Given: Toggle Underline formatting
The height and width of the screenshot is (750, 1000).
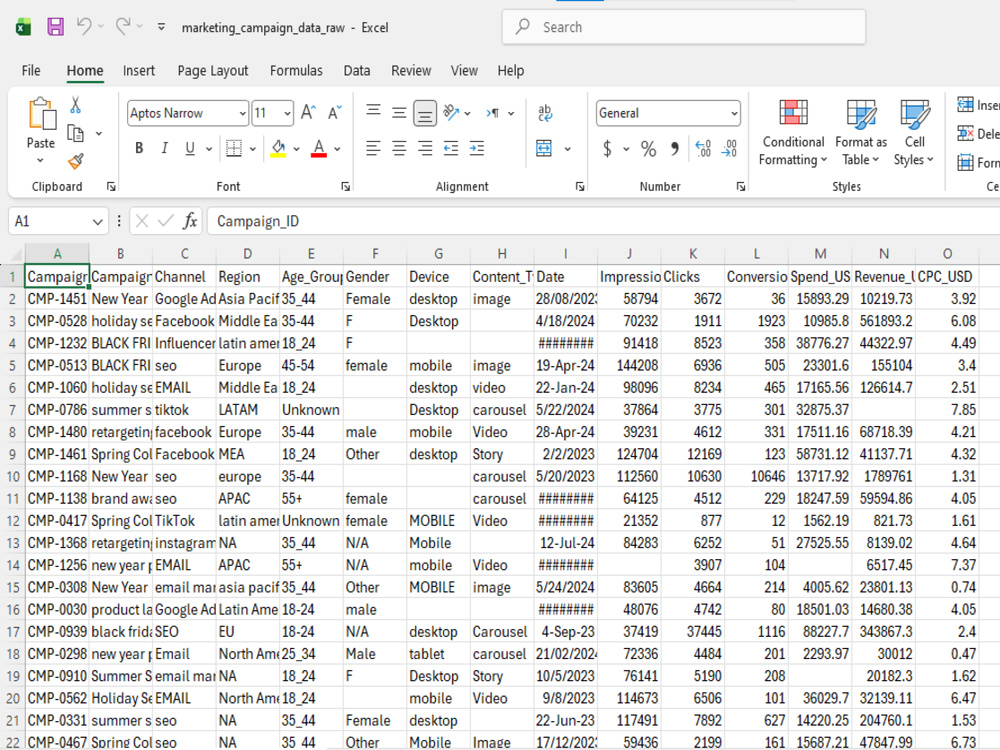Looking at the screenshot, I should pos(190,149).
